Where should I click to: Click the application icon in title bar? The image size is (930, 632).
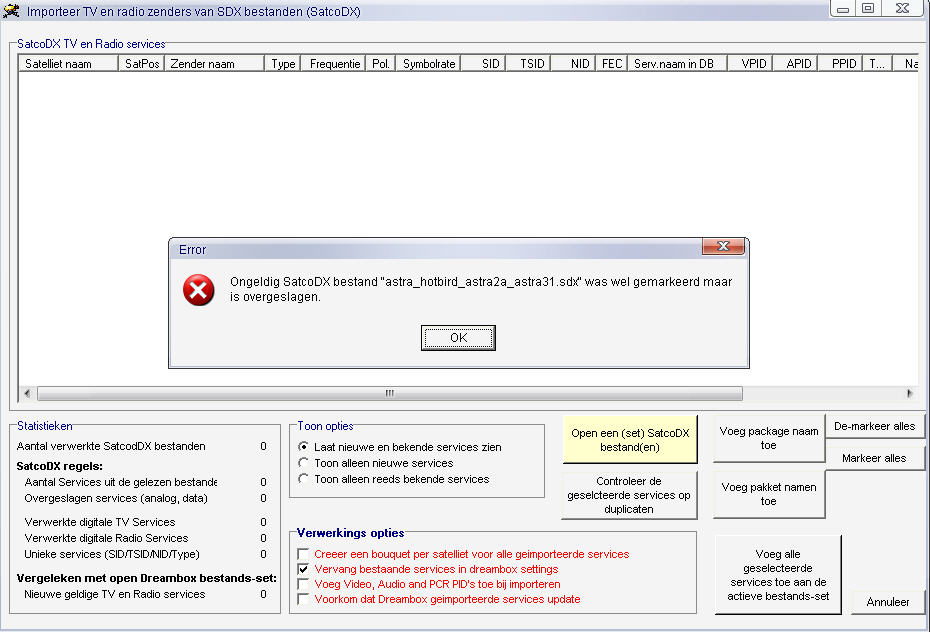pyautogui.click(x=11, y=10)
